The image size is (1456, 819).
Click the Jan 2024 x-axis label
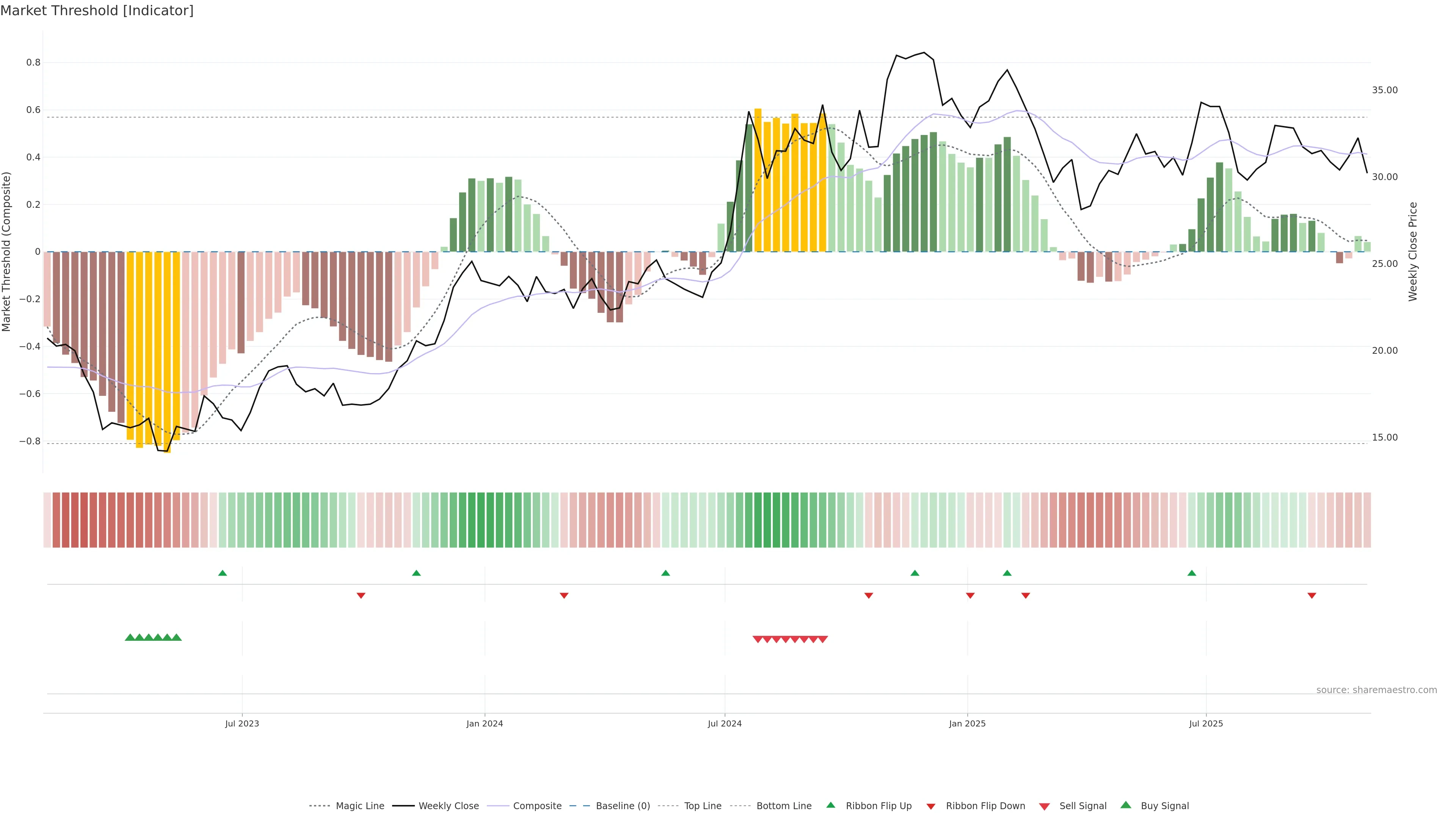click(485, 723)
